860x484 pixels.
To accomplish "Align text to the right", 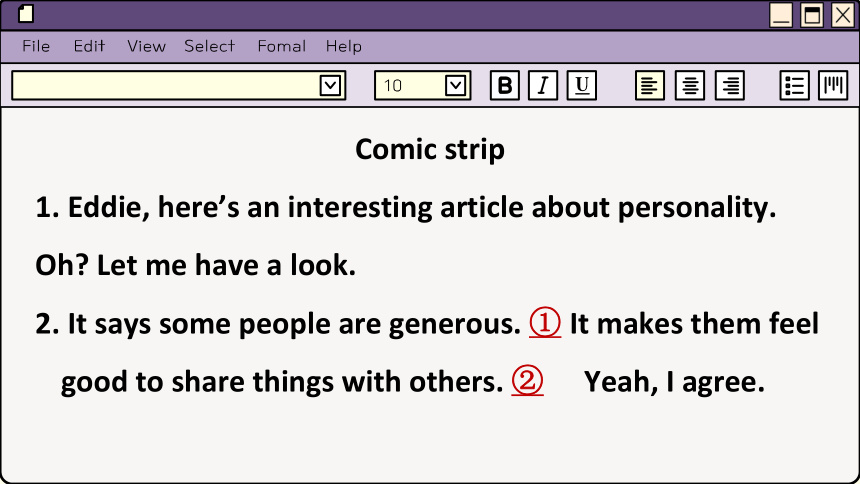I will [729, 85].
